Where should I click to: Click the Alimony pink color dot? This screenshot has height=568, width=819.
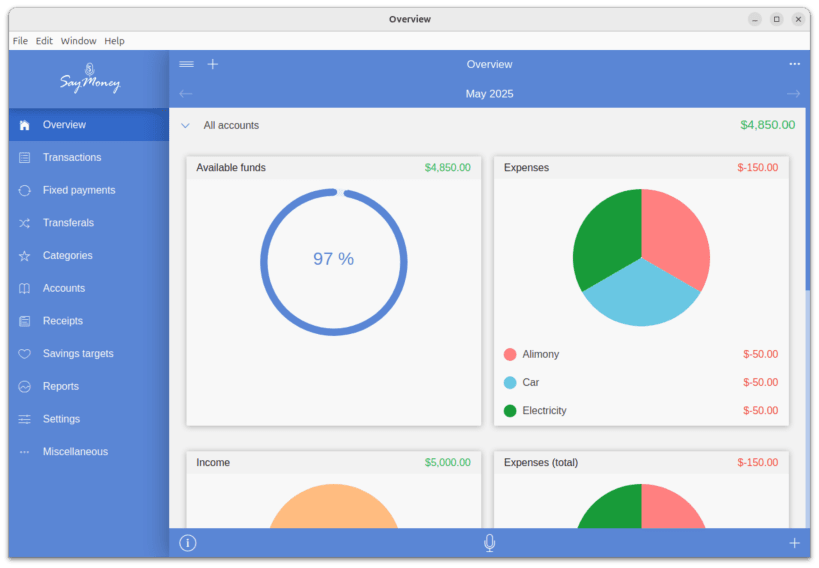point(510,355)
